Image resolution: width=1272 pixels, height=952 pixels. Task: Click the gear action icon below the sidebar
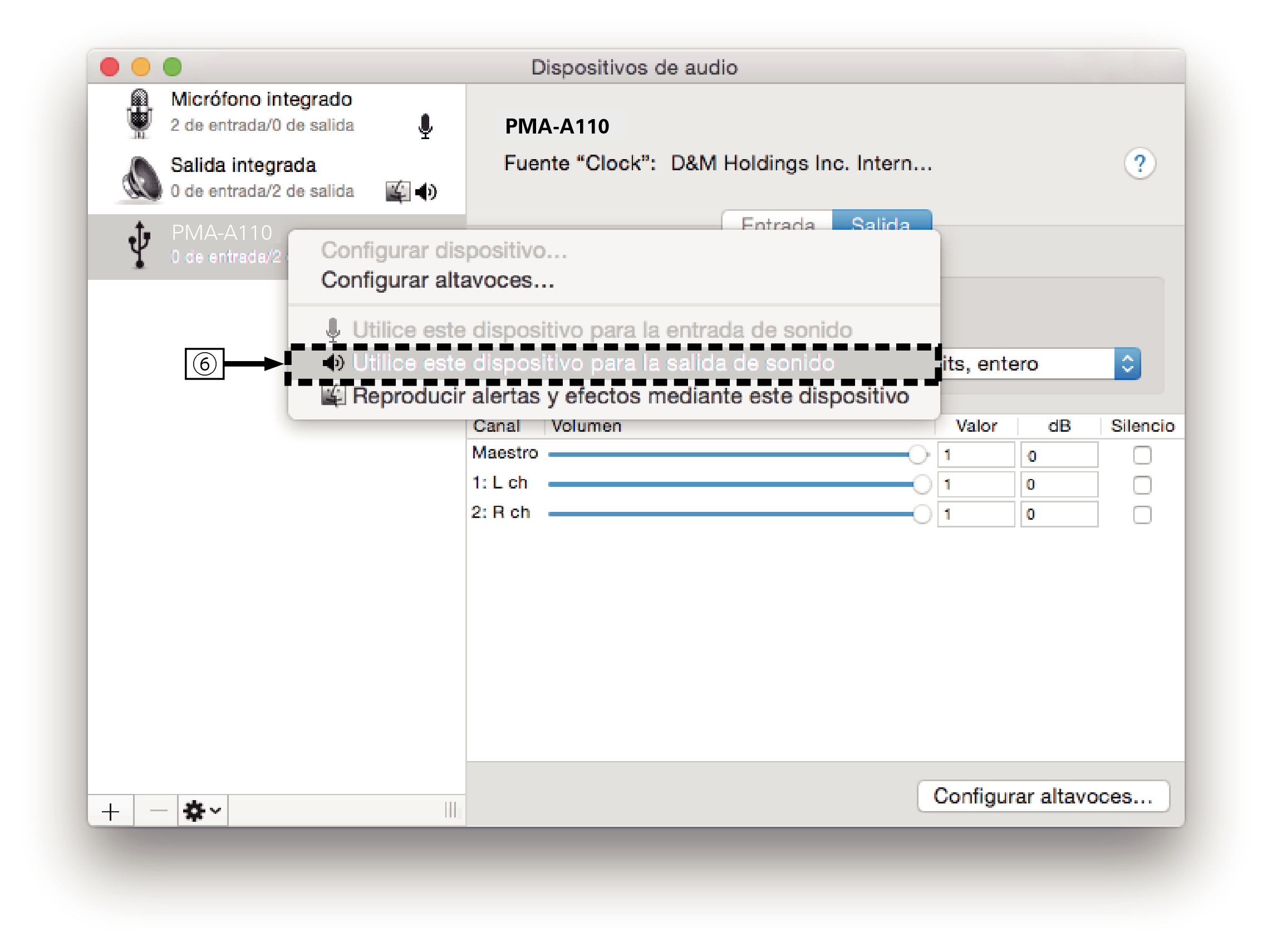[194, 811]
